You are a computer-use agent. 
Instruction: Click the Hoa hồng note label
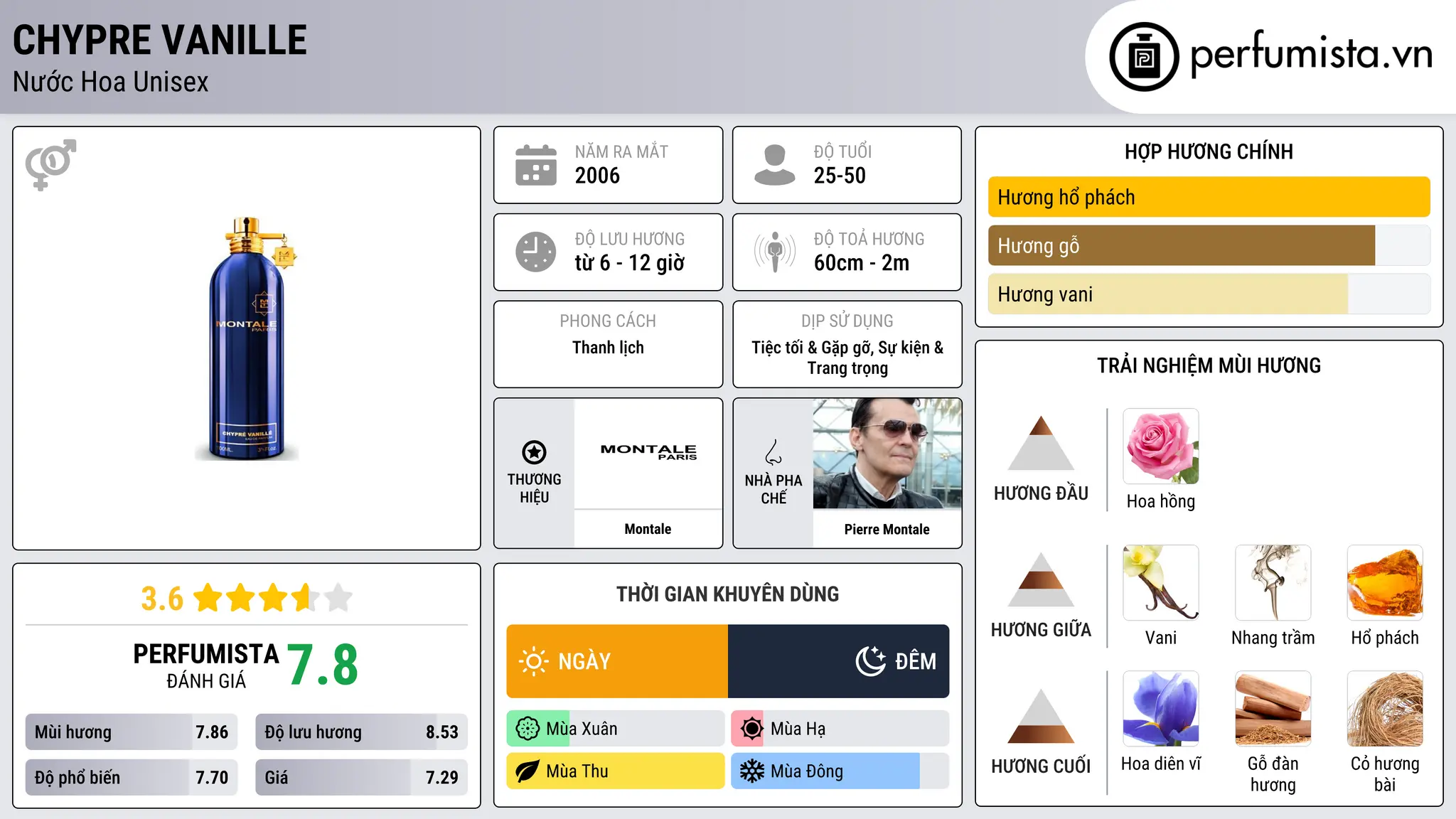pos(1161,501)
